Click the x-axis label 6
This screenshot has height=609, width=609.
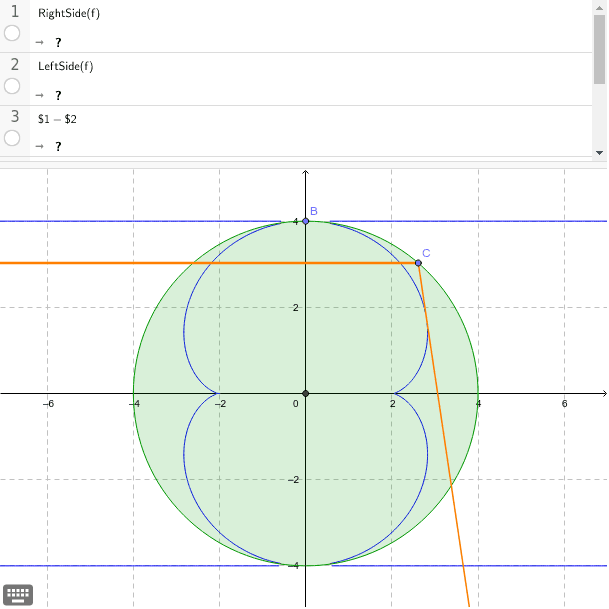coord(564,404)
